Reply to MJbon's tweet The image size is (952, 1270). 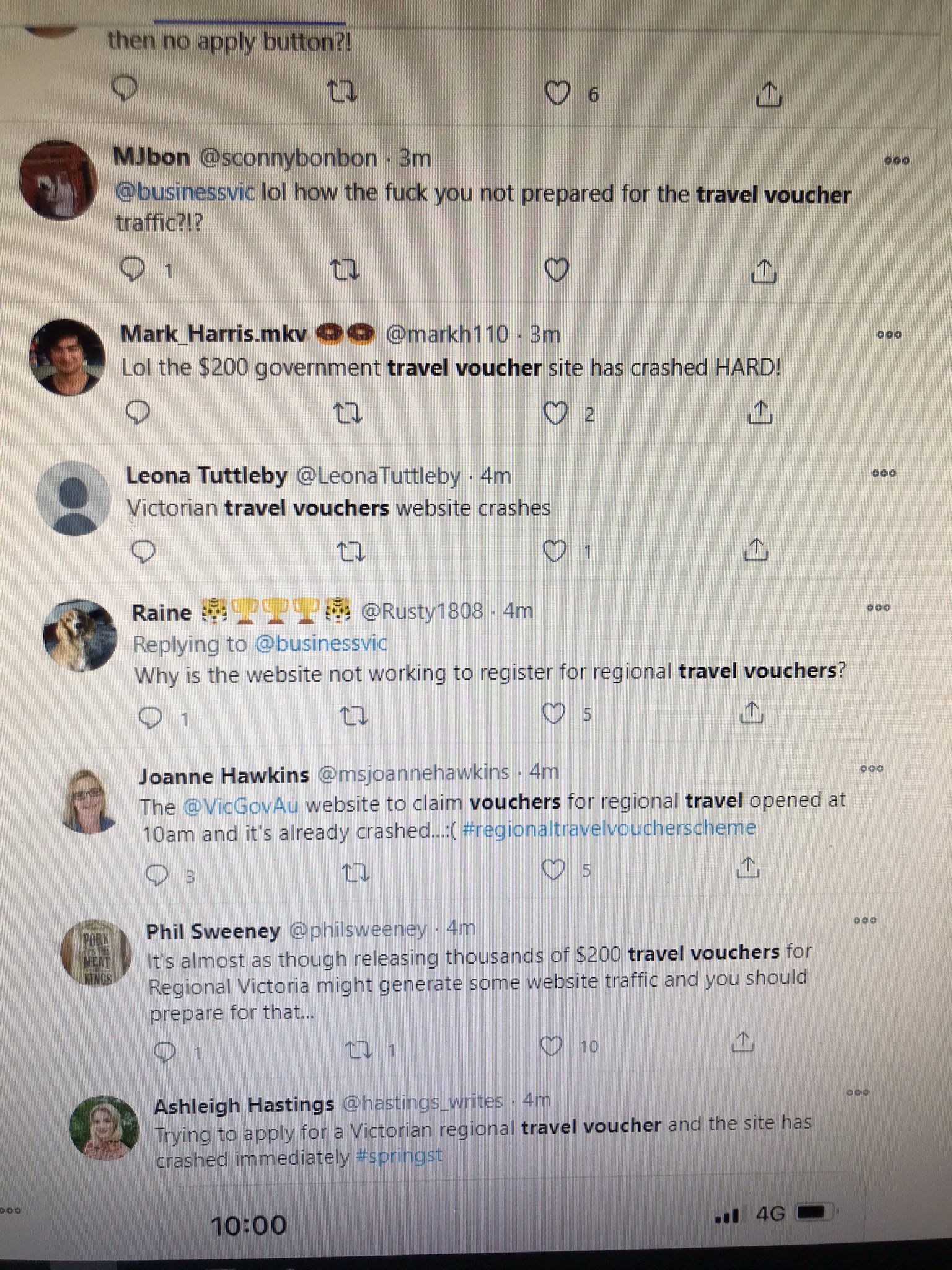tap(131, 270)
